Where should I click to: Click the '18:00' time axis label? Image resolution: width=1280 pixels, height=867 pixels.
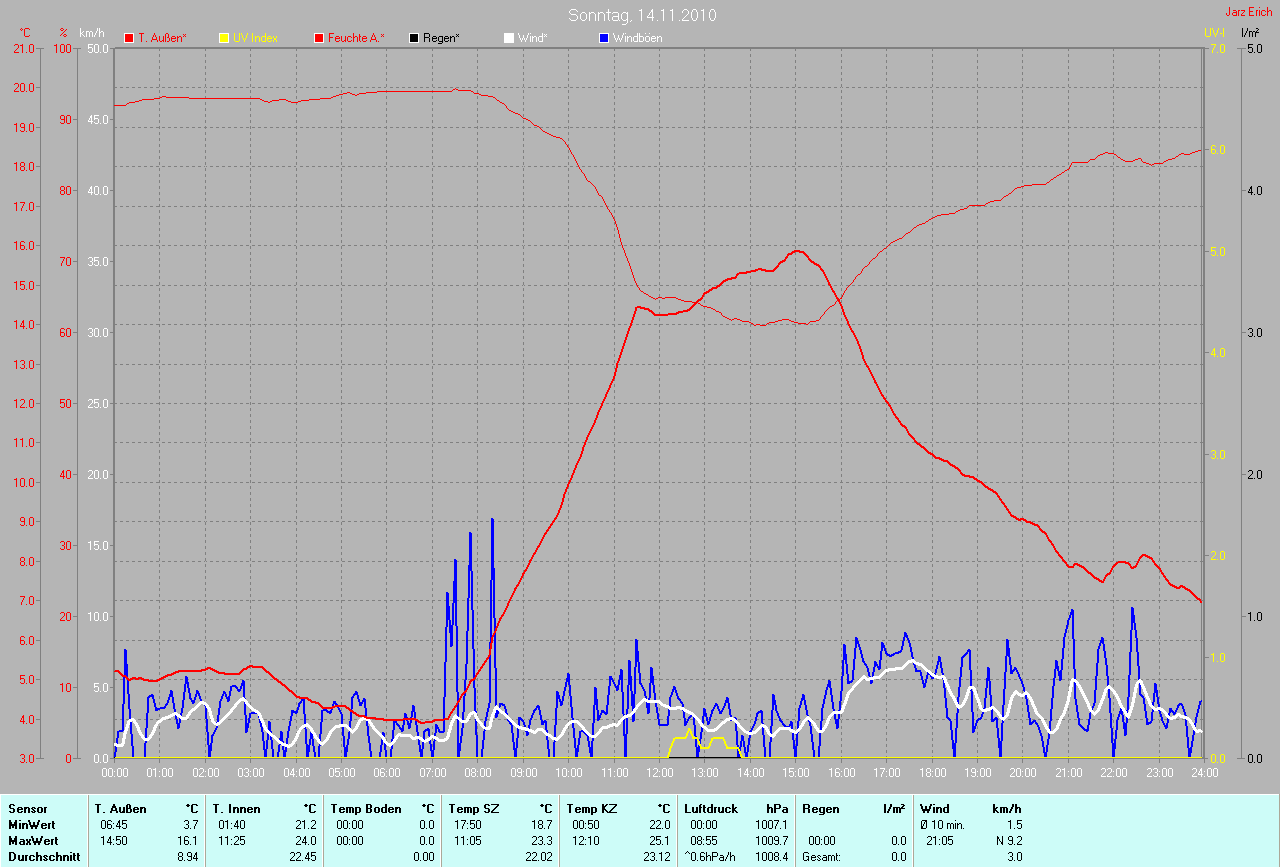tap(932, 773)
